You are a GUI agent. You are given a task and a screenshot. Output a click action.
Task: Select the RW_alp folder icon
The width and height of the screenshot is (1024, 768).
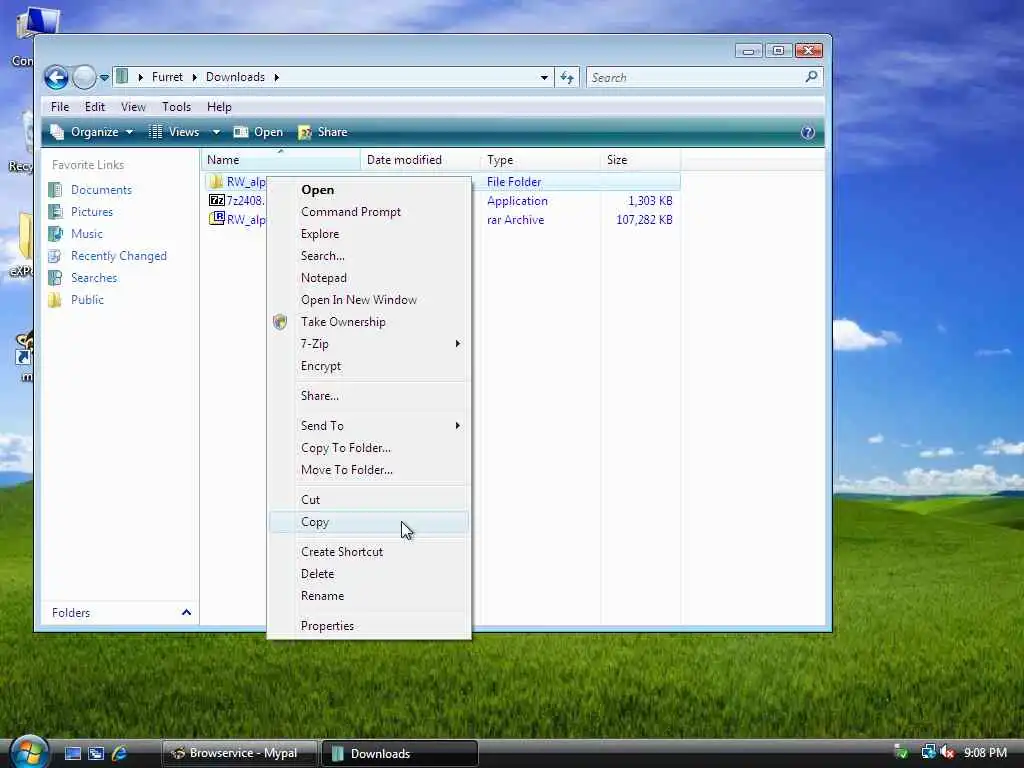[x=216, y=181]
